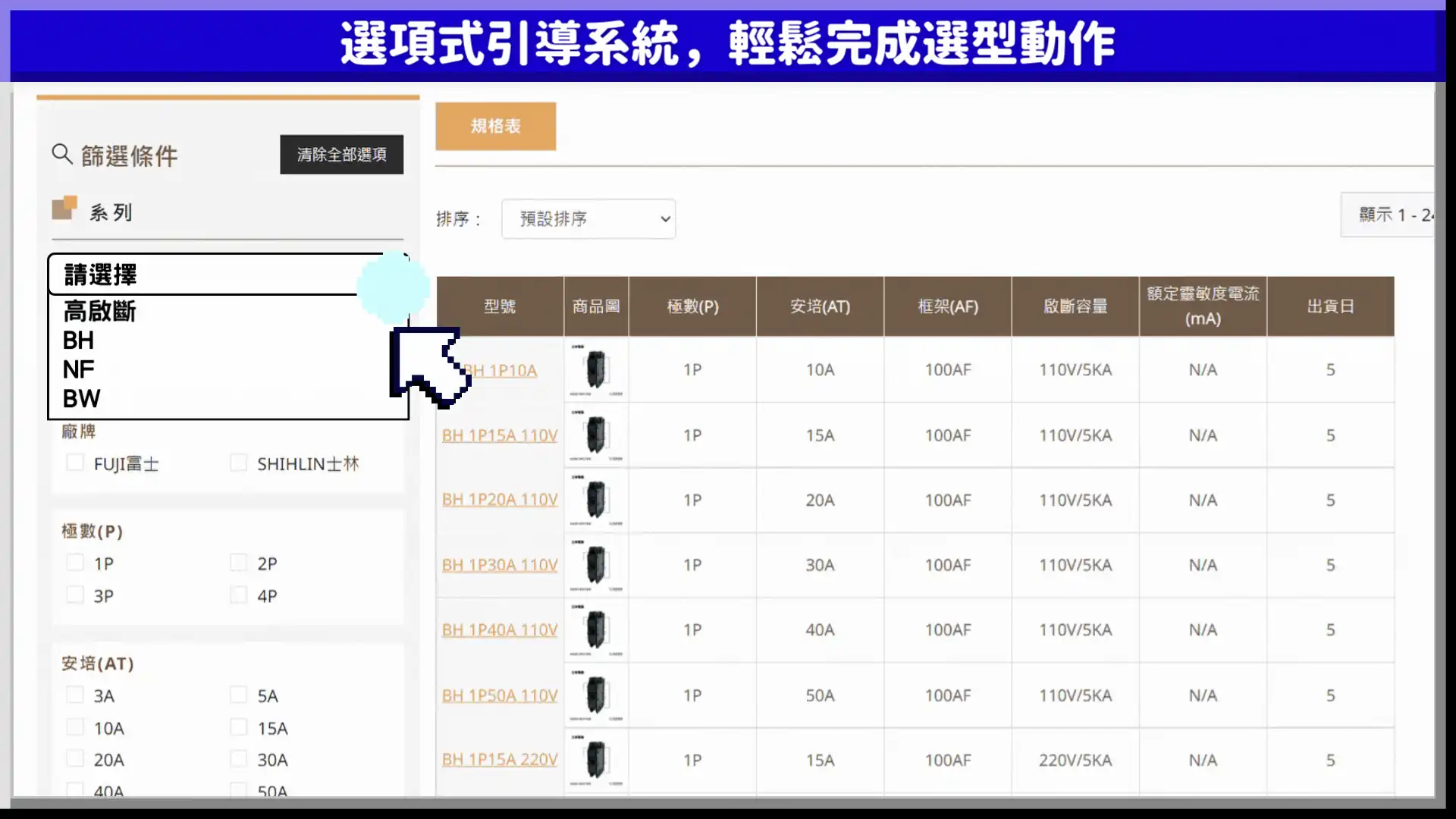
Task: Open the 預設排序 sort dropdown
Action: click(588, 219)
